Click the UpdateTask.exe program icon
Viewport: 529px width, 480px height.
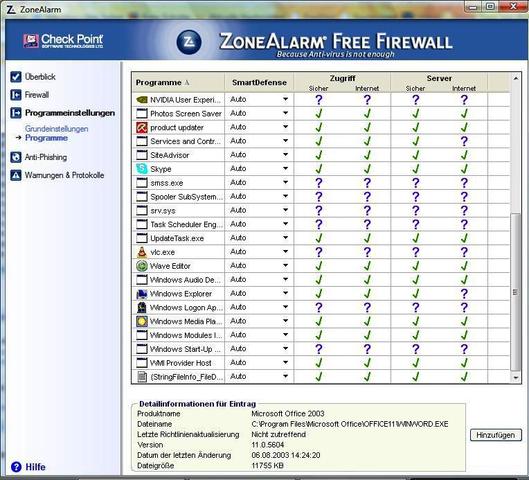(x=142, y=238)
